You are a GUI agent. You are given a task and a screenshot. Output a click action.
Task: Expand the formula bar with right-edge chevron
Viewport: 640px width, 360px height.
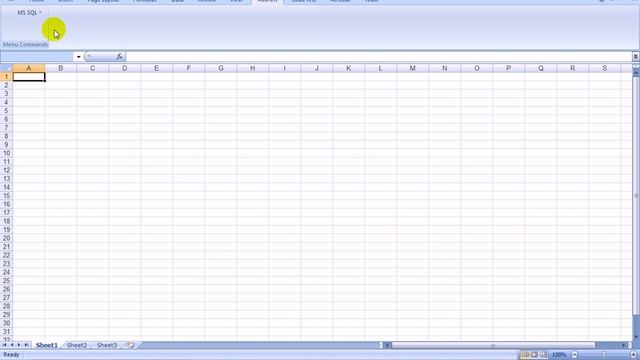point(636,56)
